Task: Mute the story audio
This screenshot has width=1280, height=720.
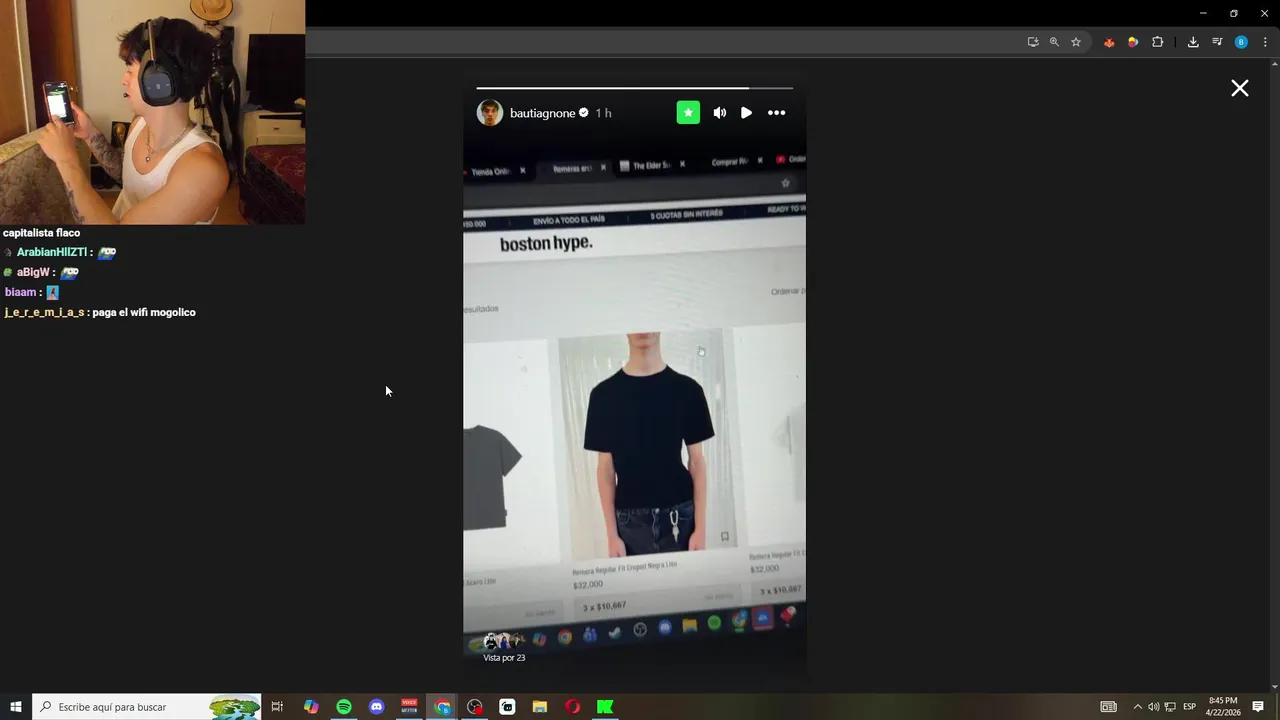Action: [720, 113]
